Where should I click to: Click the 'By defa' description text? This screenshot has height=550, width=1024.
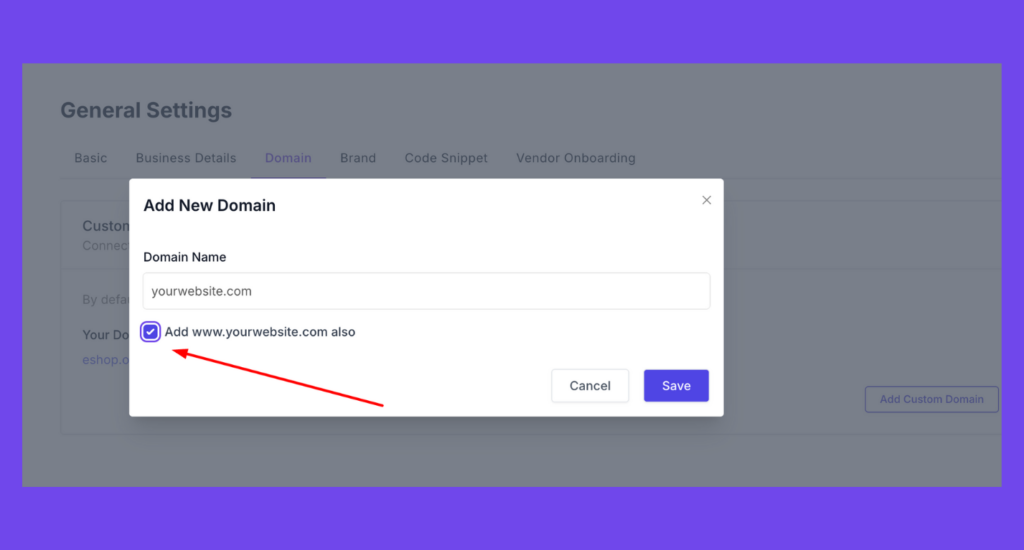tap(106, 300)
